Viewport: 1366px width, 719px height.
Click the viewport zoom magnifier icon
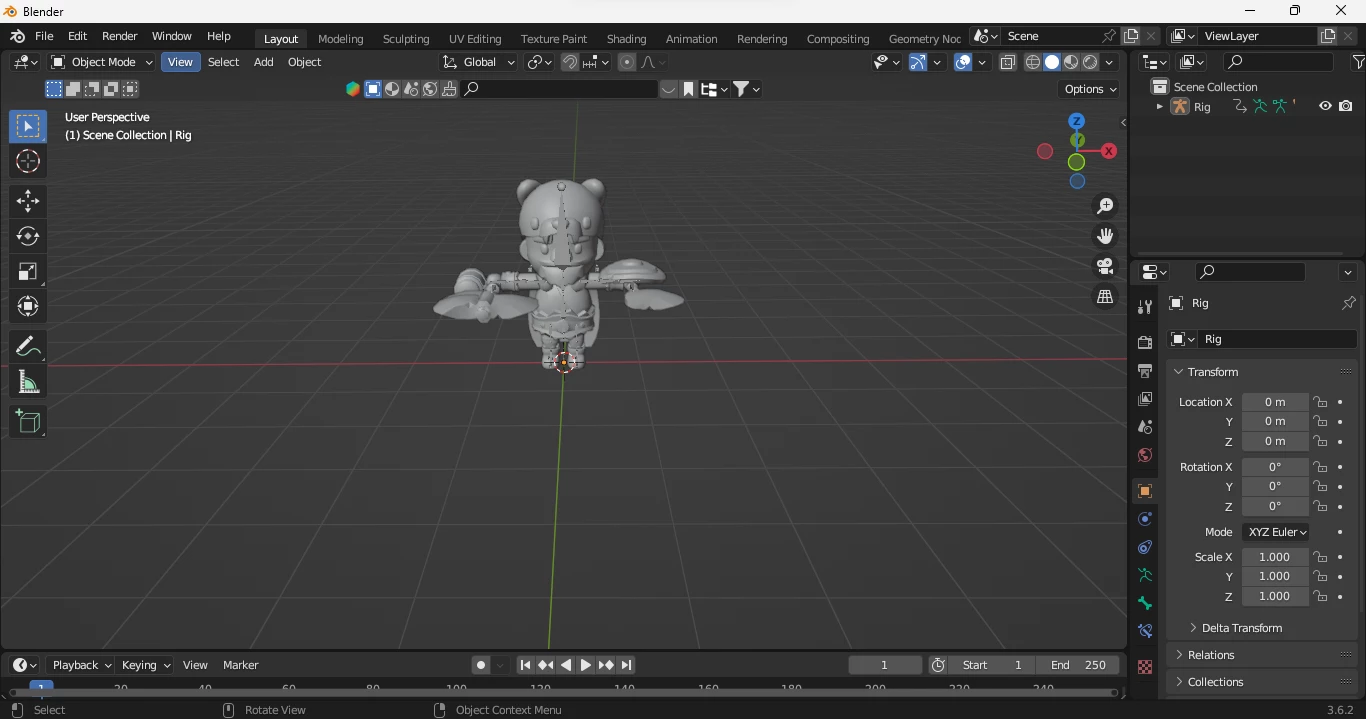(1105, 206)
